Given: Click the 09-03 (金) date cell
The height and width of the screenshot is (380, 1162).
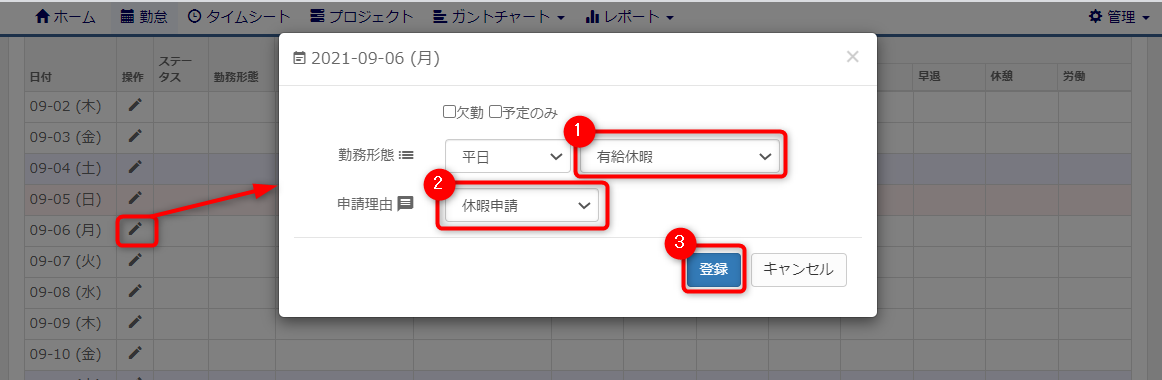Looking at the screenshot, I should pos(70,137).
